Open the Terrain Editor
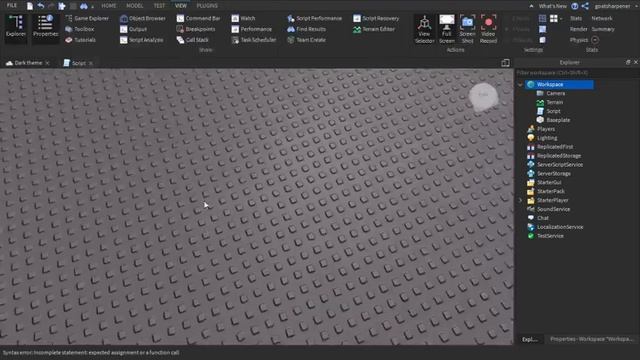 [x=374, y=29]
